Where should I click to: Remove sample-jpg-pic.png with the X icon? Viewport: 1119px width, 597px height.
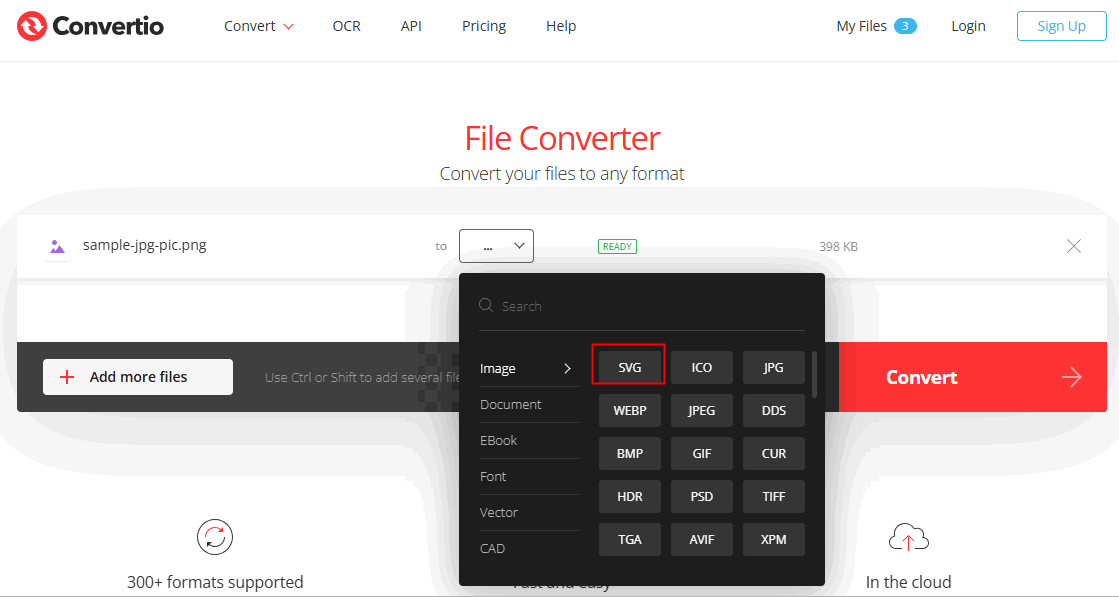pyautogui.click(x=1073, y=246)
